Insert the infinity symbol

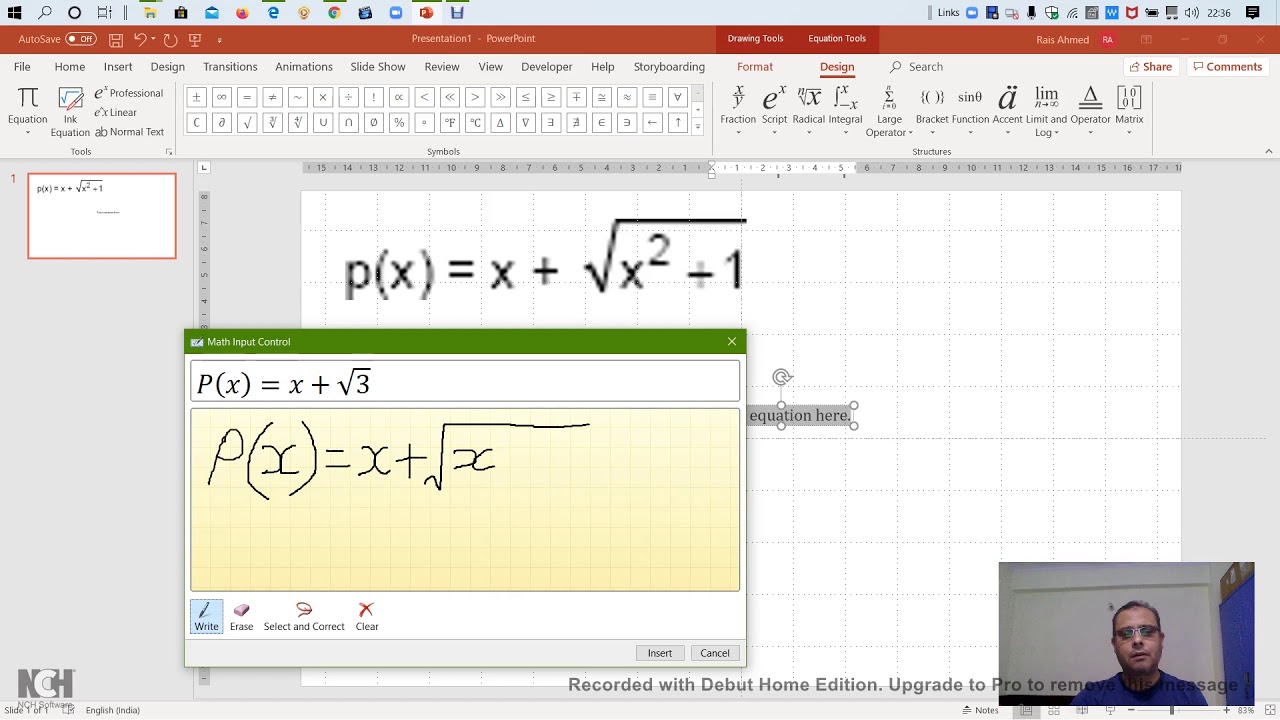click(222, 97)
